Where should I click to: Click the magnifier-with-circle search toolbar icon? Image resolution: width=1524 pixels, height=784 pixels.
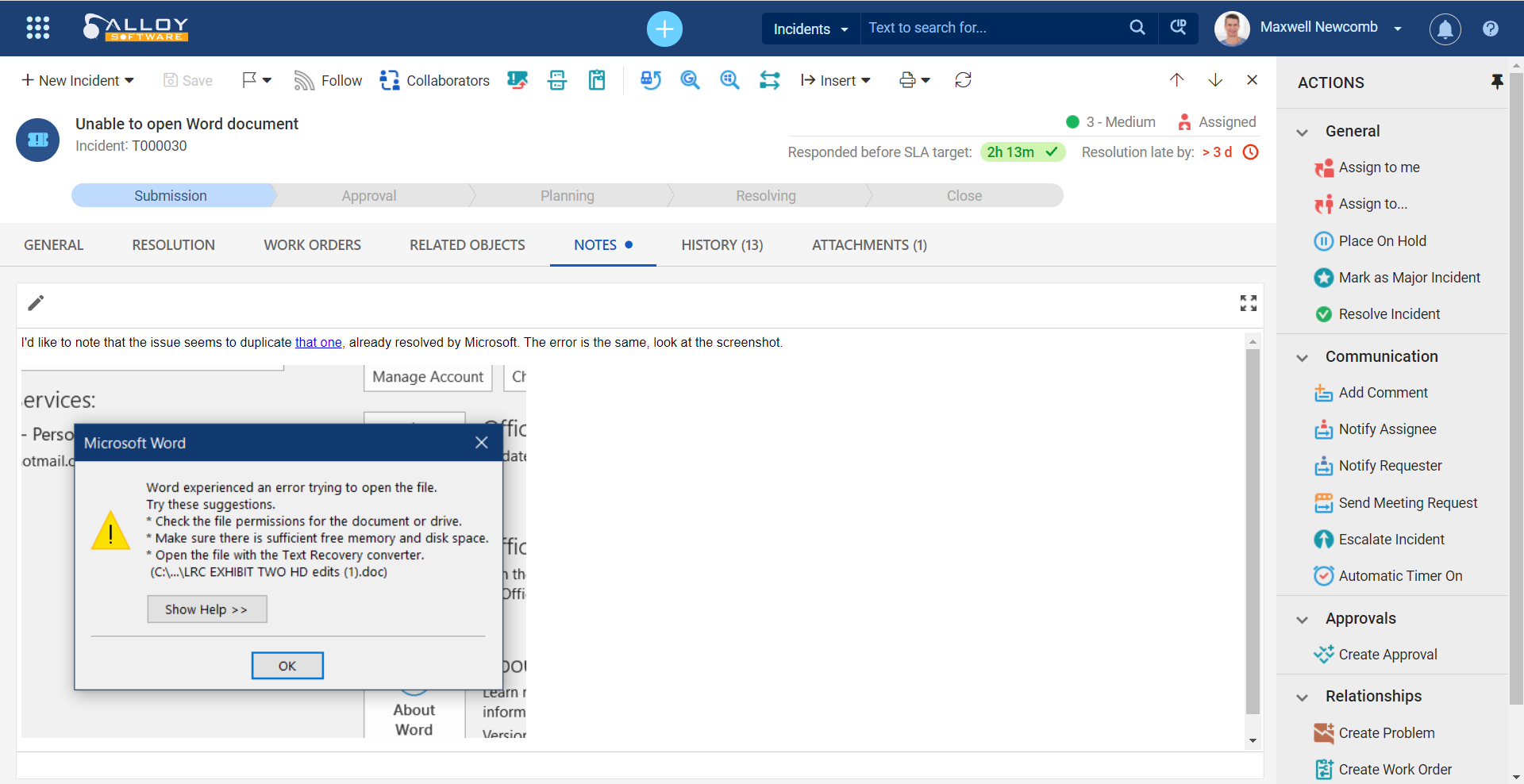tap(690, 80)
